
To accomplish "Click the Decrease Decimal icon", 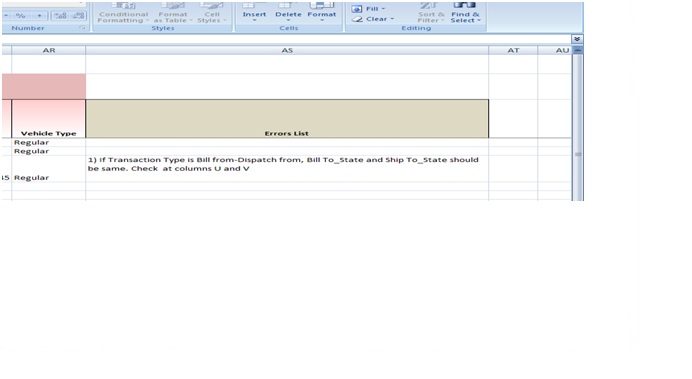I will (78, 15).
